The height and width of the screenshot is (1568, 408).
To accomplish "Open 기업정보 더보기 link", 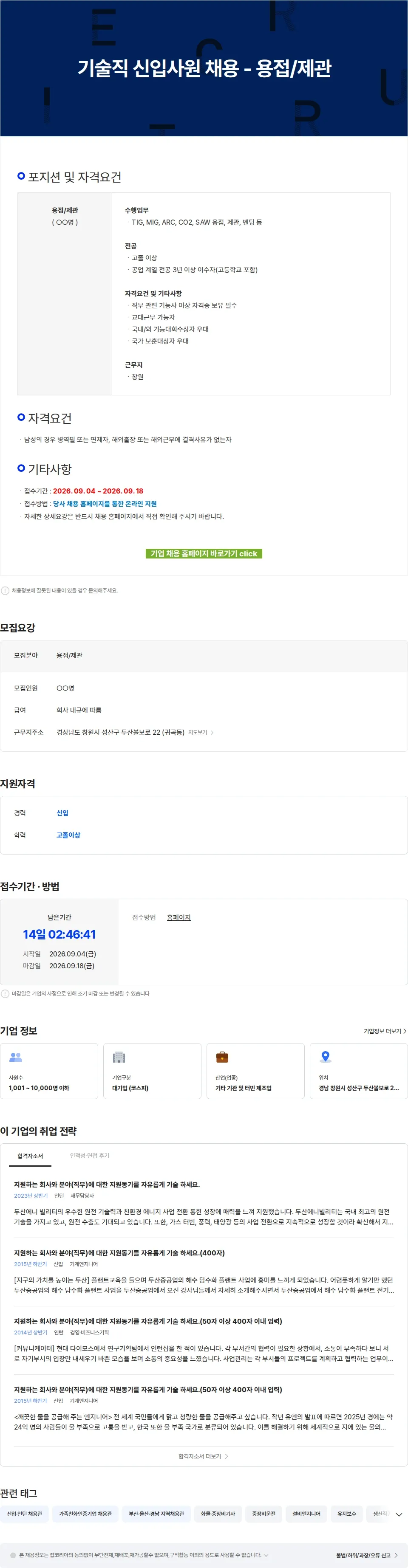I will (385, 1031).
